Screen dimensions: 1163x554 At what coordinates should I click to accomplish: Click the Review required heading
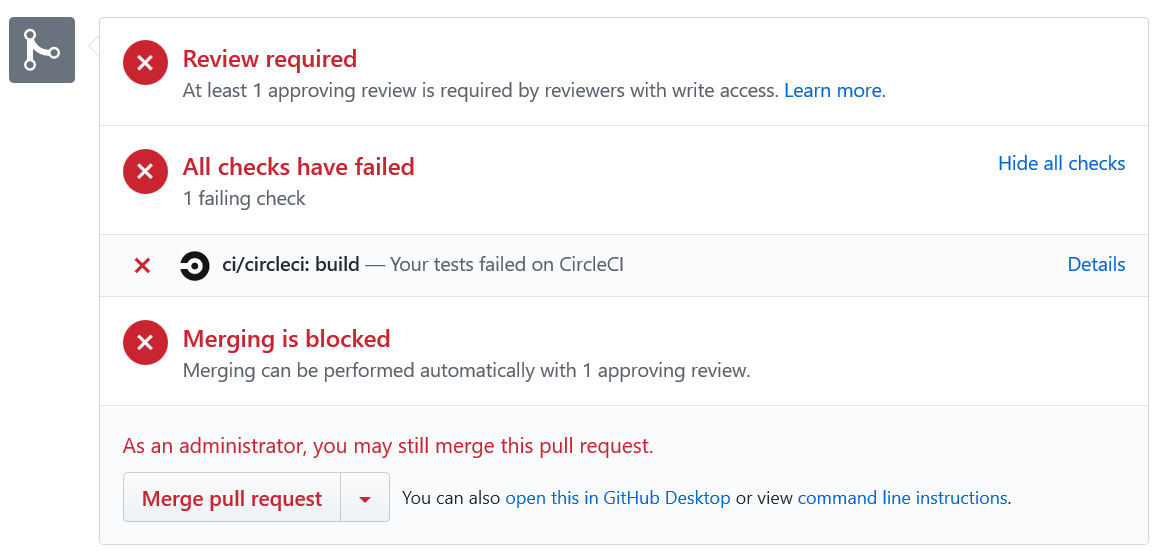(x=270, y=59)
